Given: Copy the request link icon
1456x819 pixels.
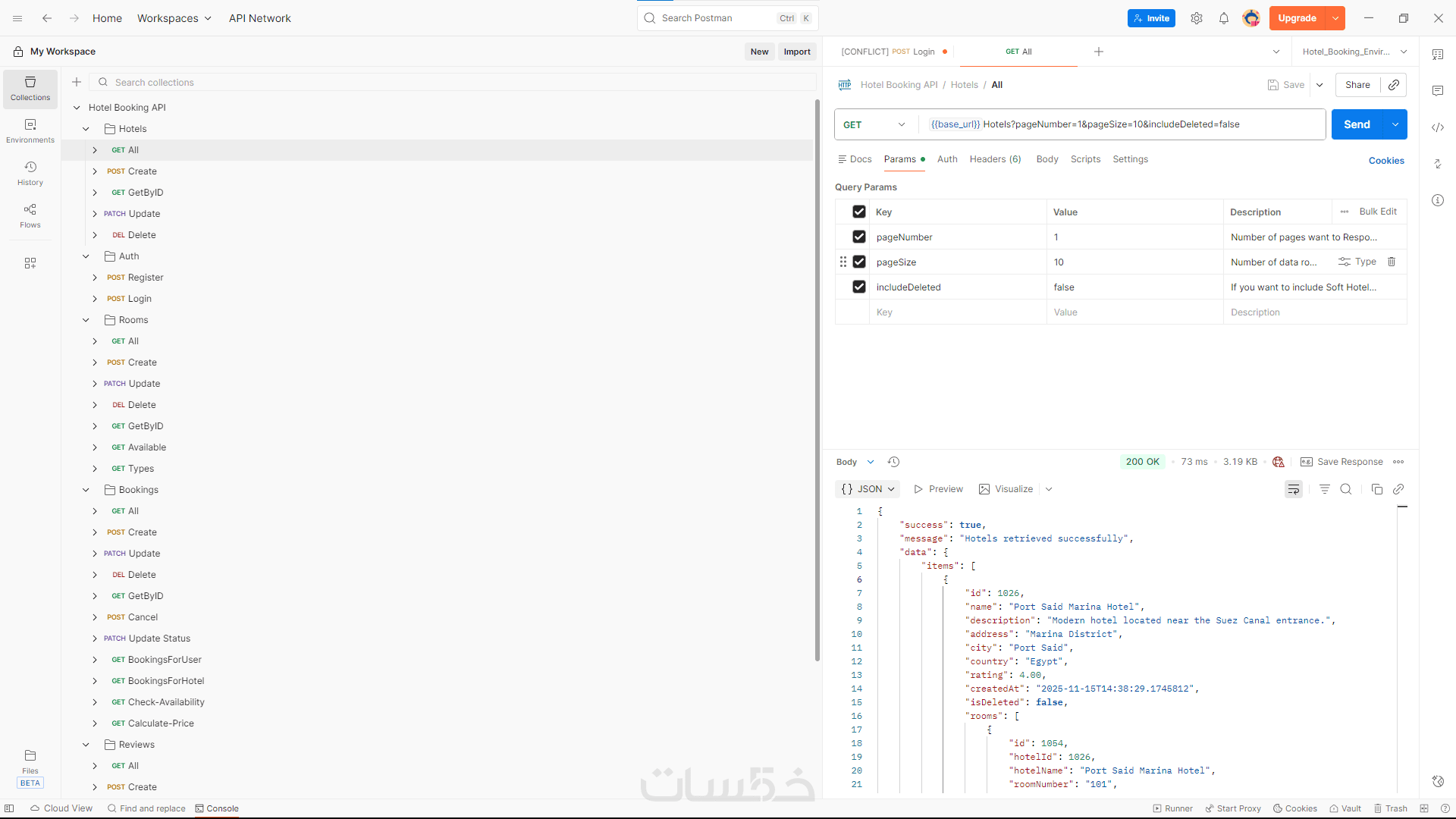Looking at the screenshot, I should [x=1394, y=85].
